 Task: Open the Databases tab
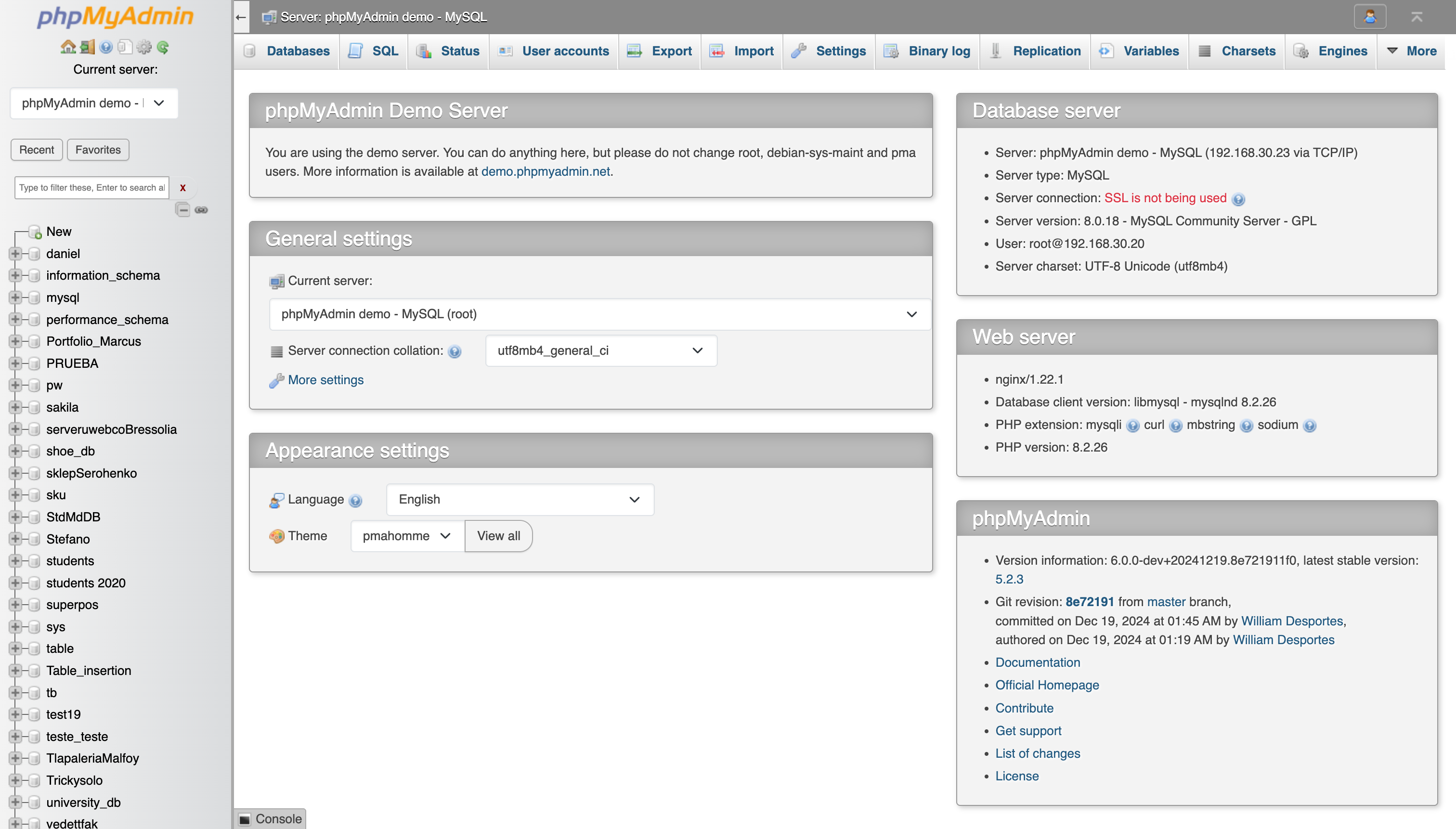pyautogui.click(x=286, y=51)
